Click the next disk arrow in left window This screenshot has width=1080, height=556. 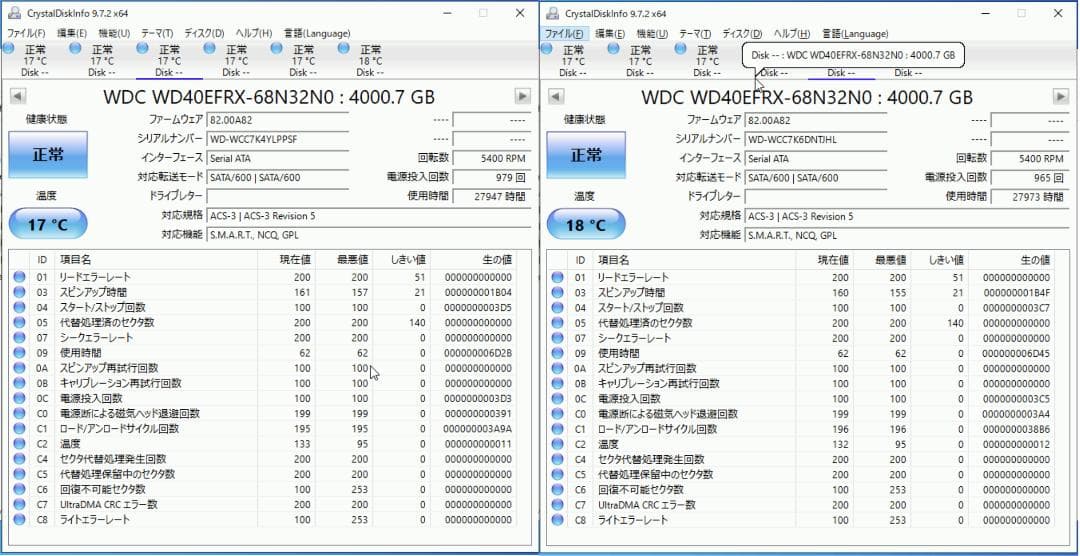tap(523, 97)
